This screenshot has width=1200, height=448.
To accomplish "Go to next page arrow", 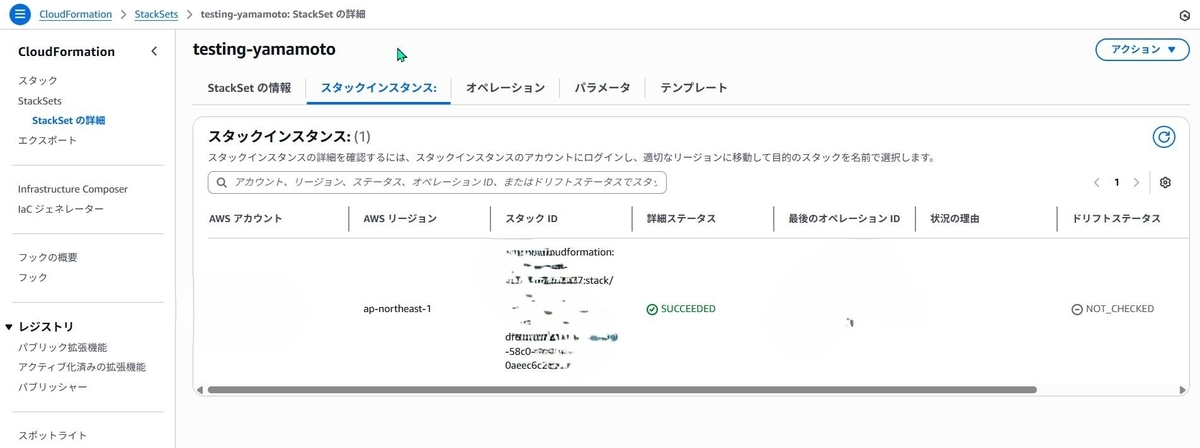I will (x=1136, y=183).
